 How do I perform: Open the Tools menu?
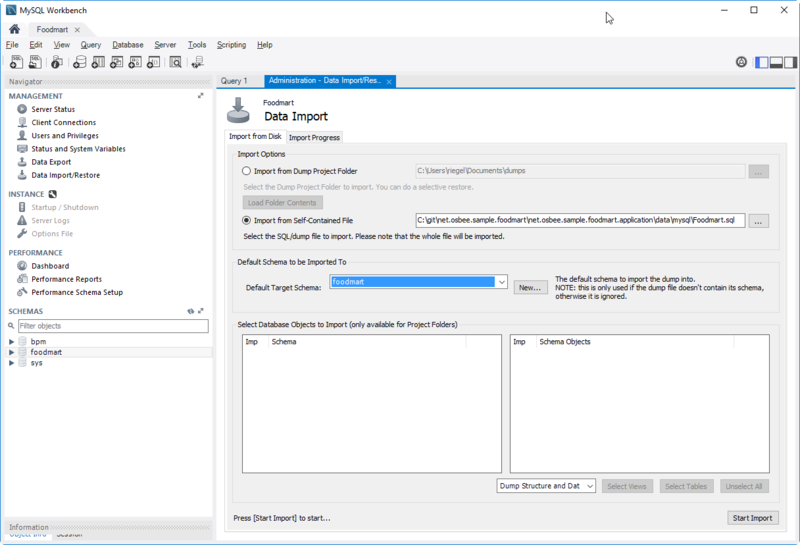197,45
